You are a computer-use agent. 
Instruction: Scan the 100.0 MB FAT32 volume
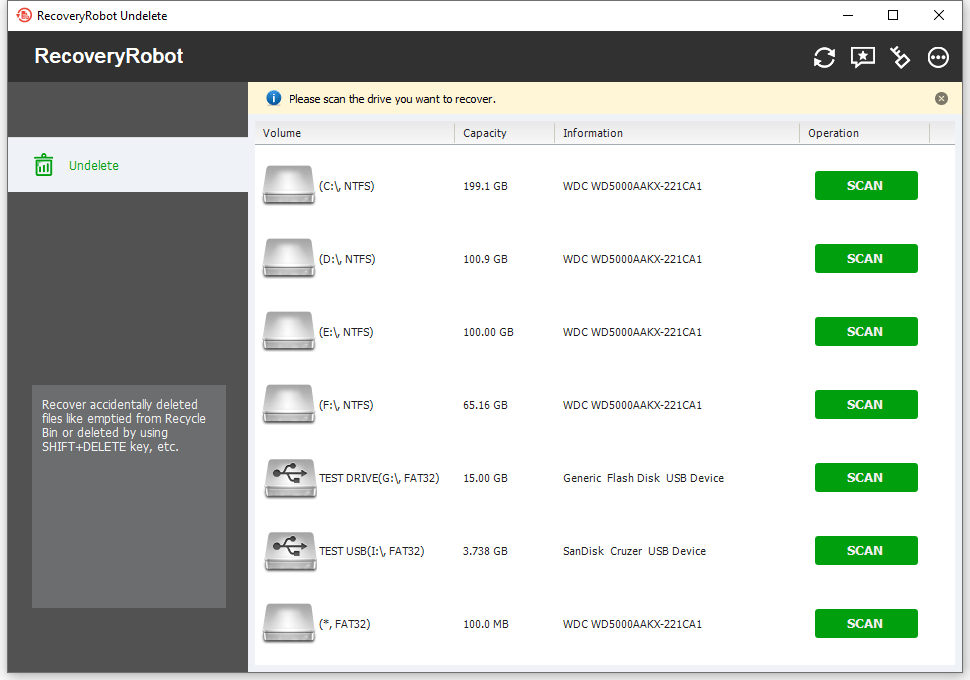(865, 623)
